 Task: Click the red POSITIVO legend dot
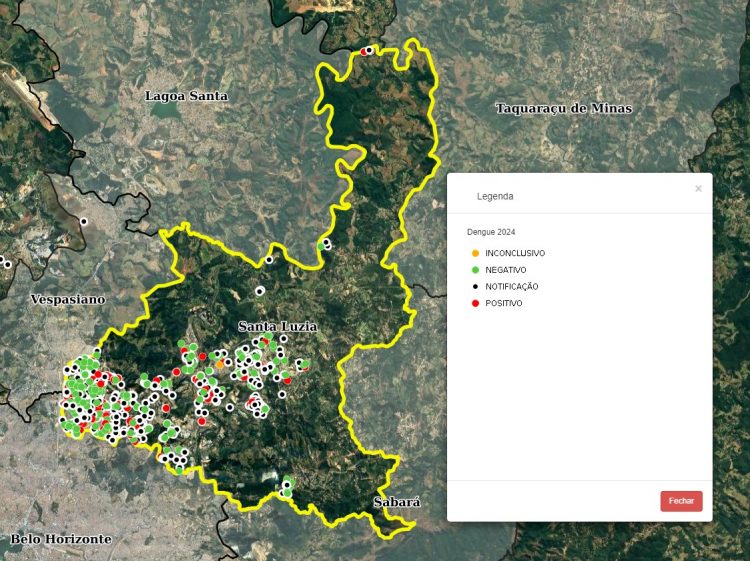[x=475, y=303]
